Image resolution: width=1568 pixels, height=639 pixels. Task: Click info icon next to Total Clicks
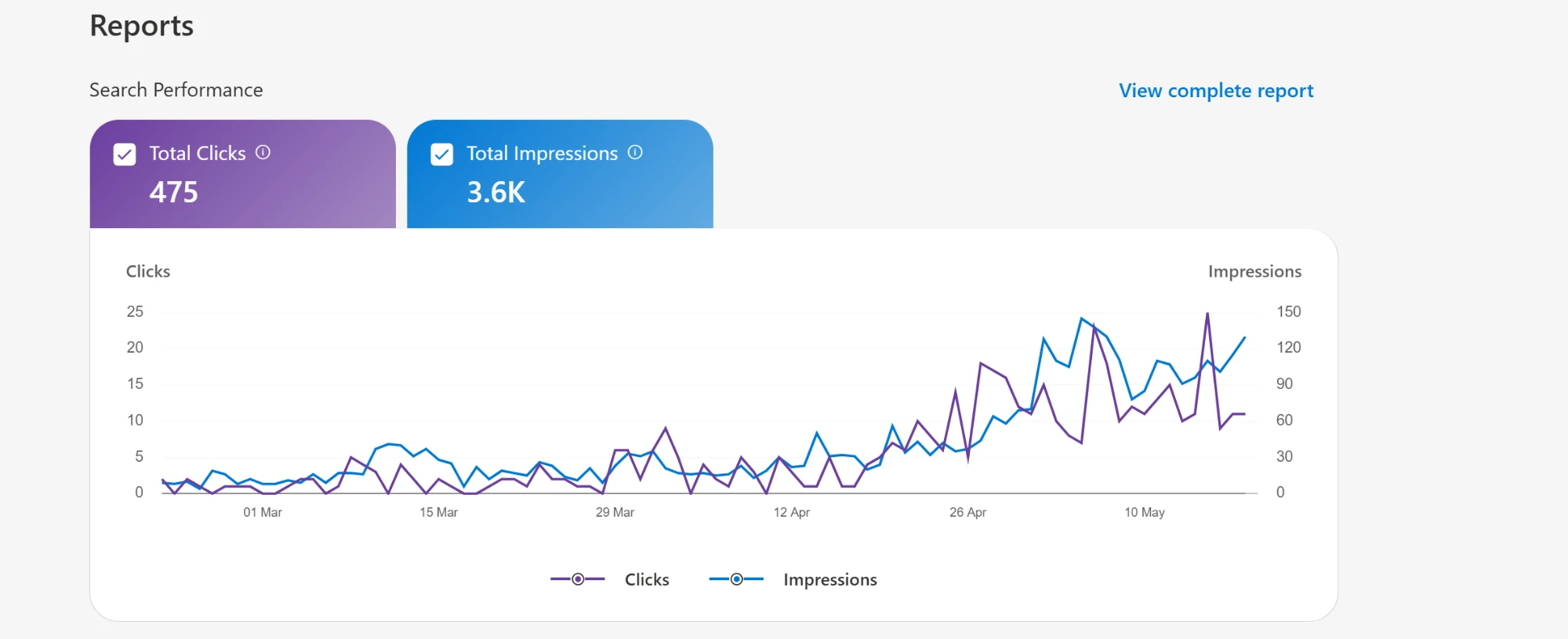(x=263, y=152)
